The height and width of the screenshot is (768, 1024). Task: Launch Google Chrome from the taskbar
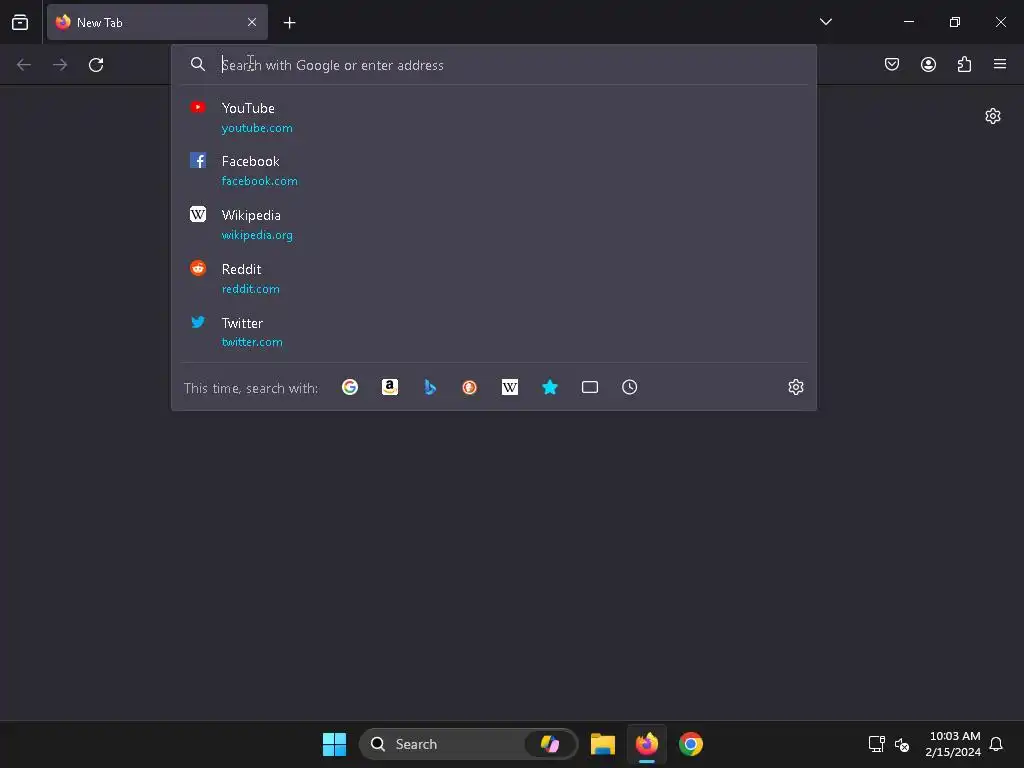(691, 744)
